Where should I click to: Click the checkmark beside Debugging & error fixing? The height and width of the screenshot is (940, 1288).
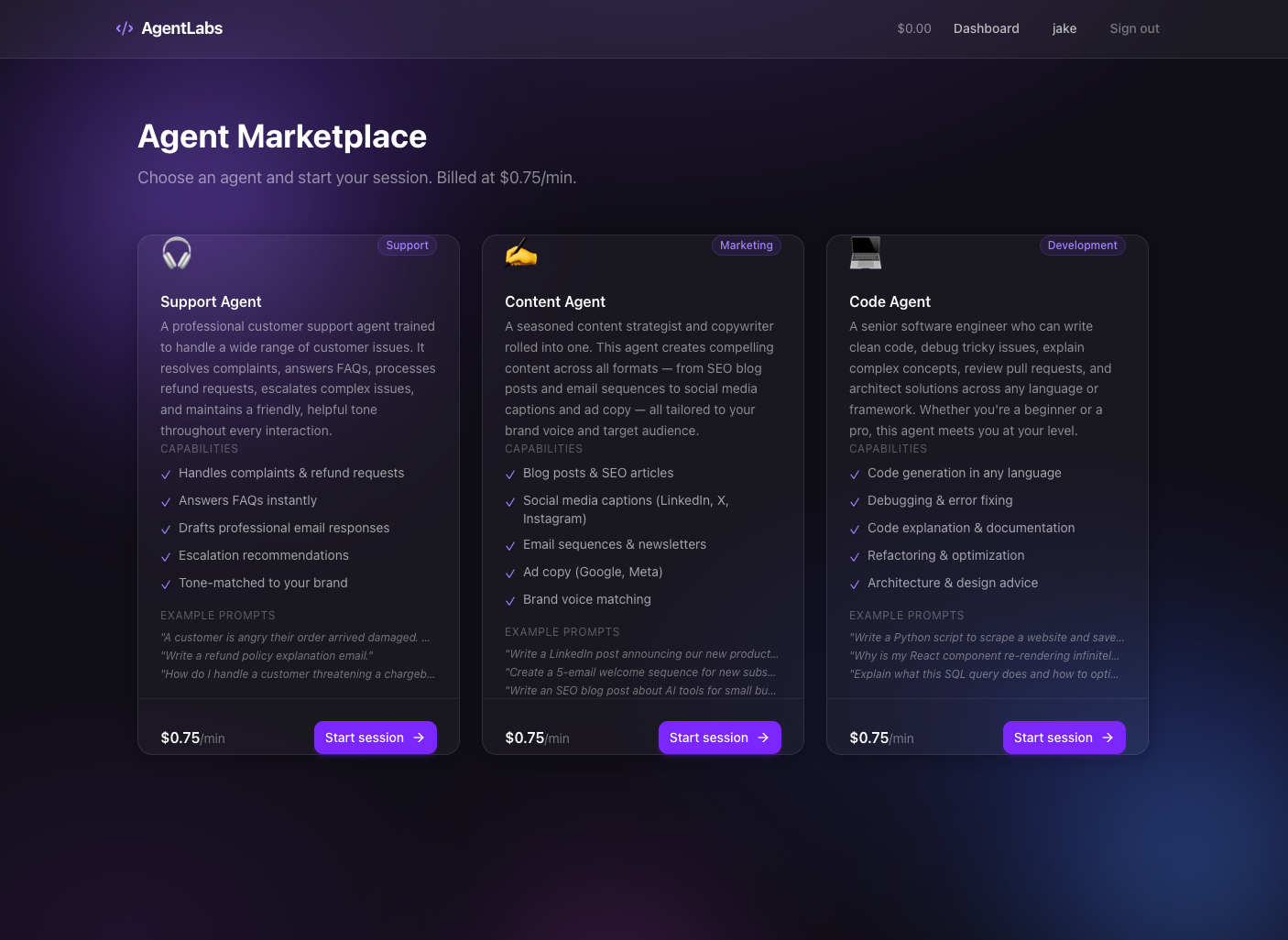point(855,502)
